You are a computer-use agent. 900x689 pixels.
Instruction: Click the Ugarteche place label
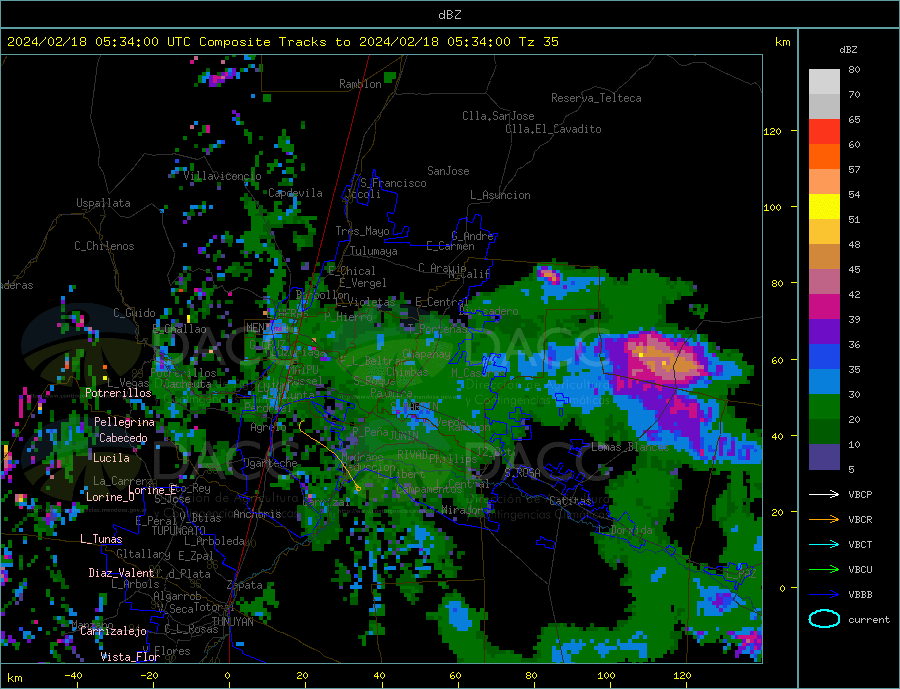[270, 463]
